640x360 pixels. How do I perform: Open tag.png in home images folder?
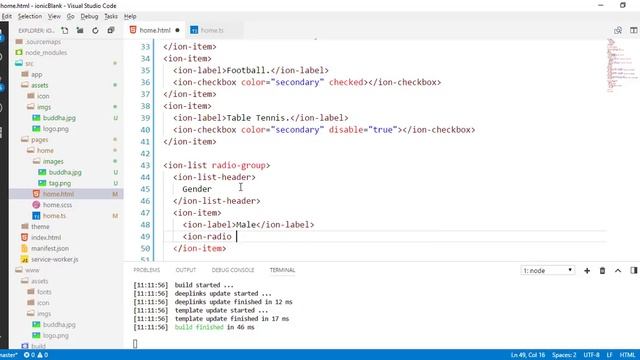point(60,183)
